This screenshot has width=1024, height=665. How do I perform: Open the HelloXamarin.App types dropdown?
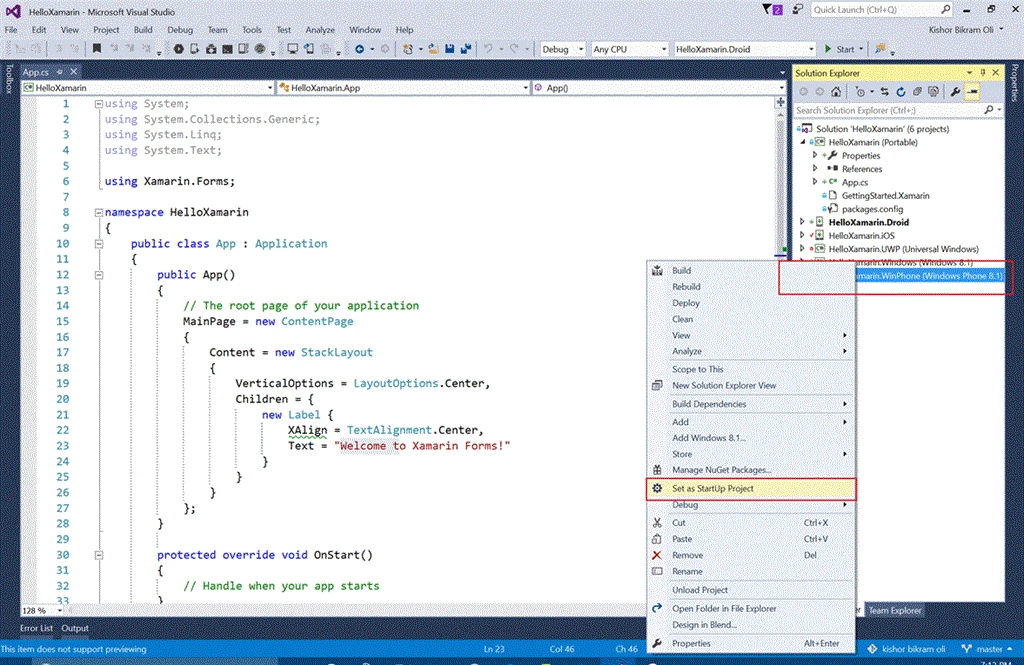pyautogui.click(x=403, y=88)
